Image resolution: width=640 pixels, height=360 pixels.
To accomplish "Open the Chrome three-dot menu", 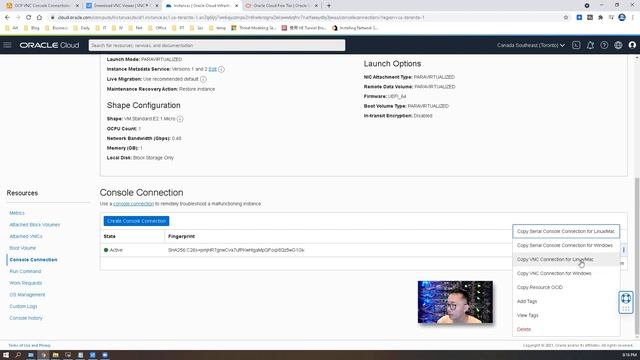I will pyautogui.click(x=633, y=18).
